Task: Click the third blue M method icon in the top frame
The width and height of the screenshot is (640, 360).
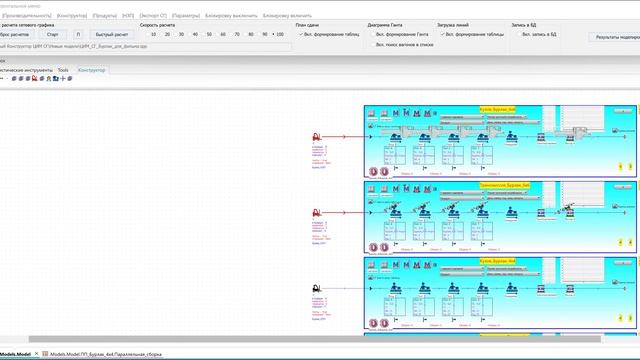Action: coord(417,113)
